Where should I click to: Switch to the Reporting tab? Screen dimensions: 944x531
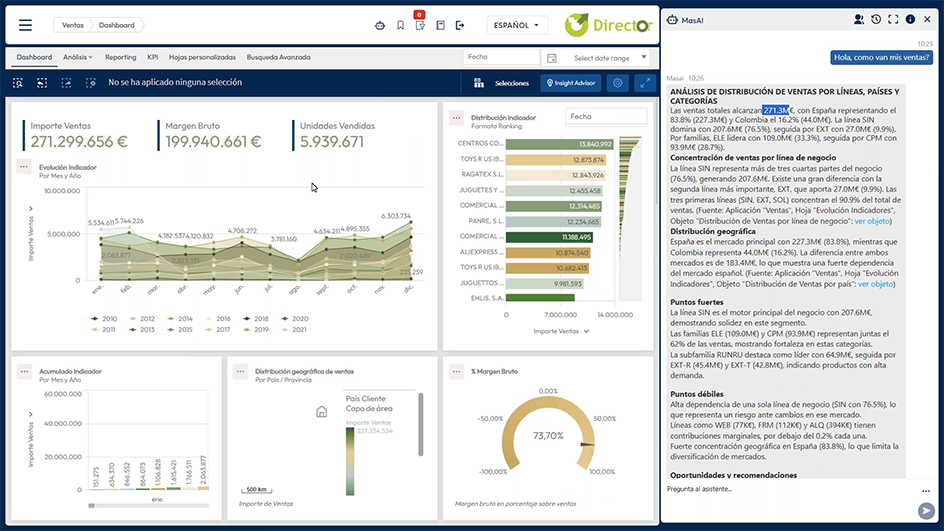120,58
